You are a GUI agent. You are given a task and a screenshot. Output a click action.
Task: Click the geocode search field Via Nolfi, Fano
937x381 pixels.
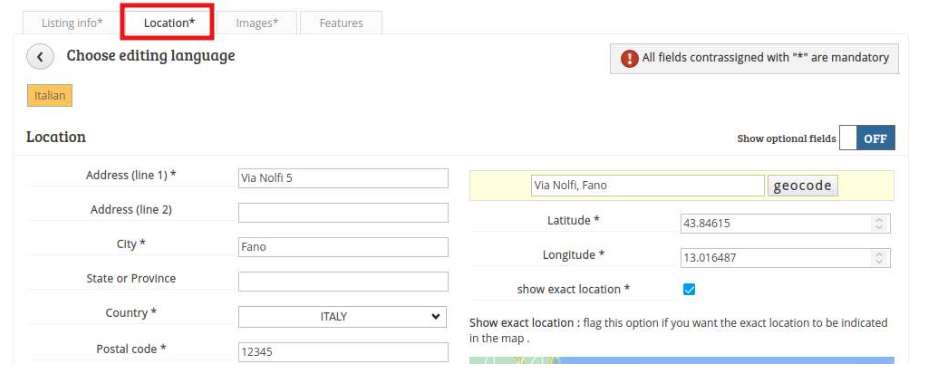[647, 186]
